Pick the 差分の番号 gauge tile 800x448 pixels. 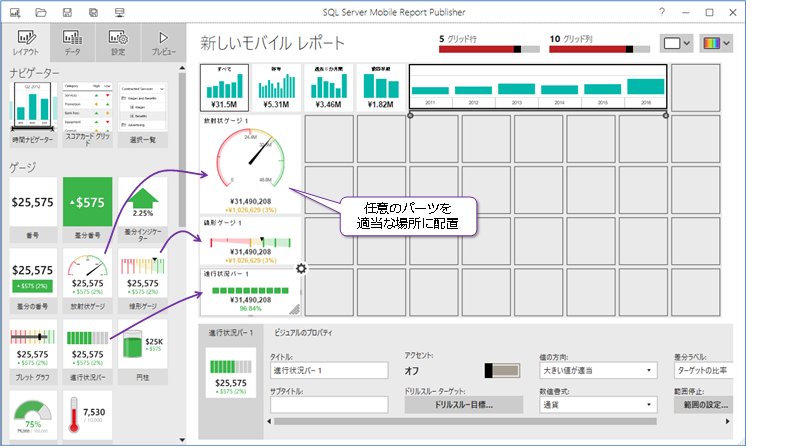(33, 281)
